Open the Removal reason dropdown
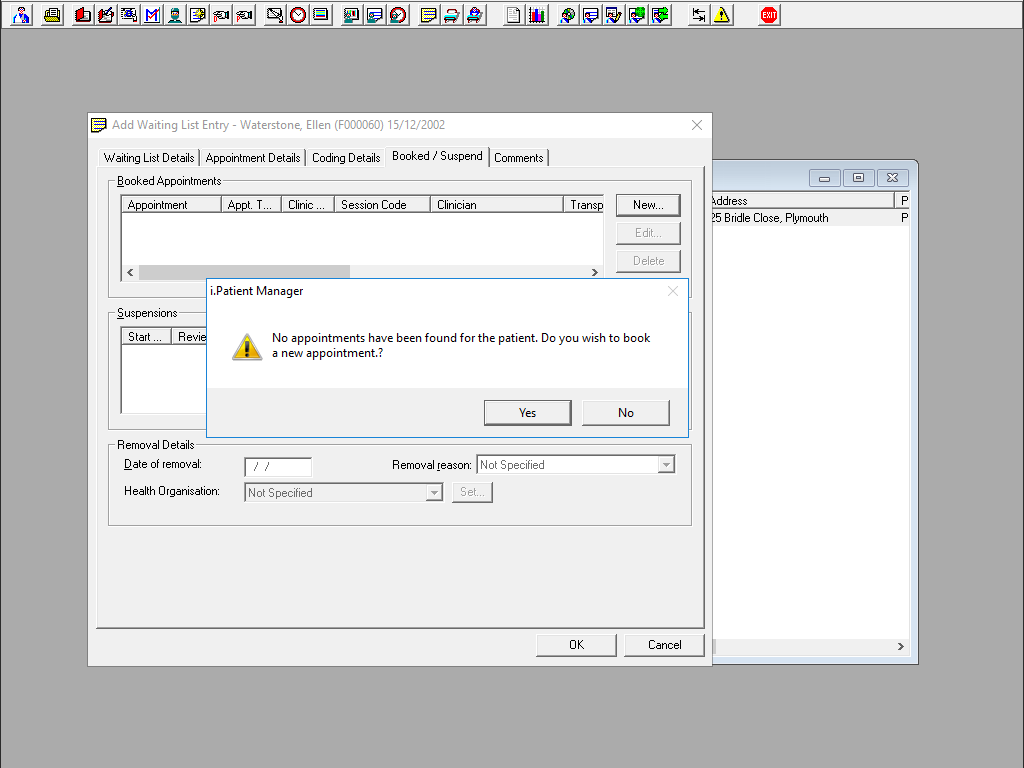Viewport: 1024px width, 768px height. [666, 465]
